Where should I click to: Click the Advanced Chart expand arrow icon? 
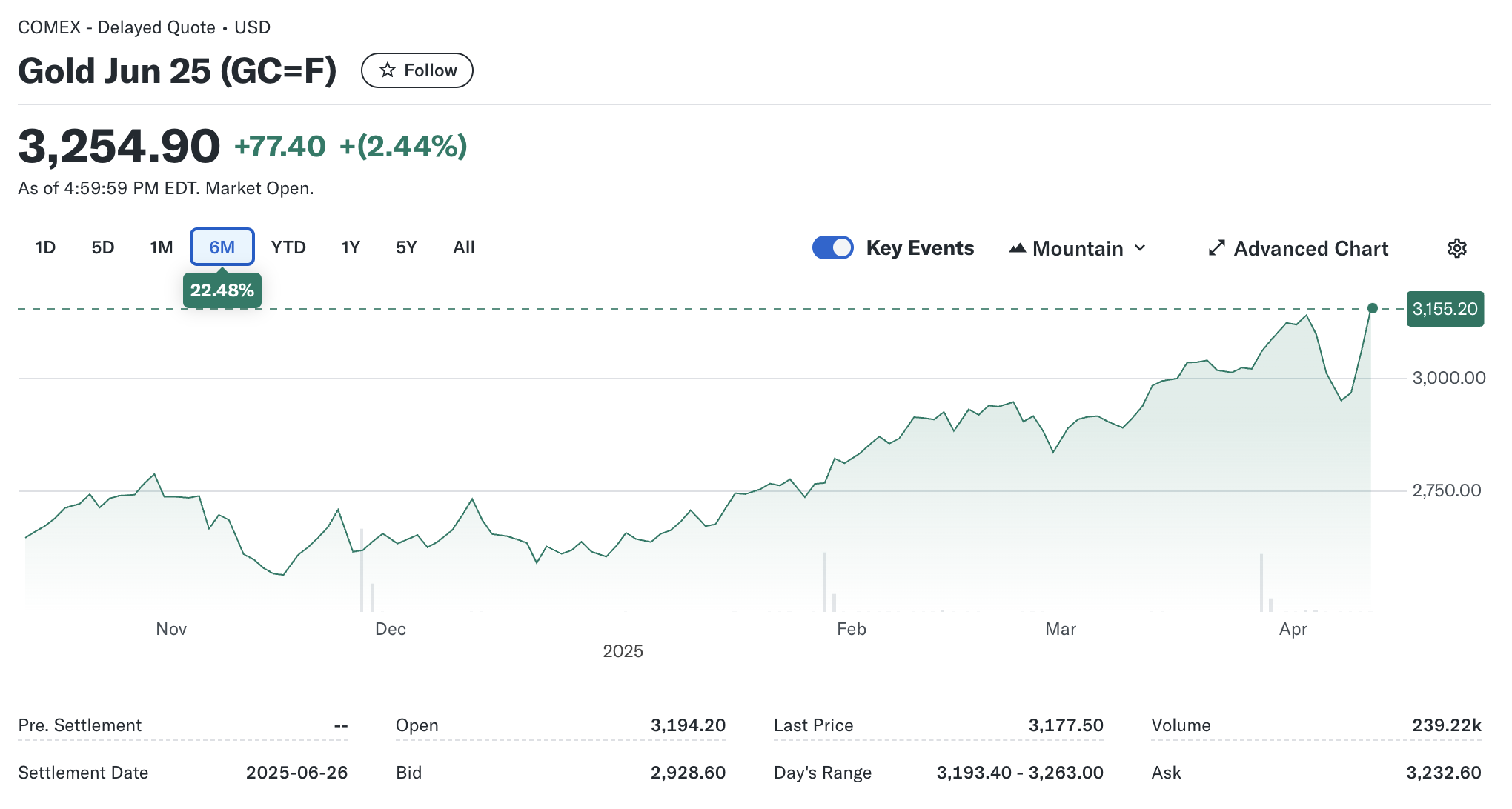coord(1216,248)
